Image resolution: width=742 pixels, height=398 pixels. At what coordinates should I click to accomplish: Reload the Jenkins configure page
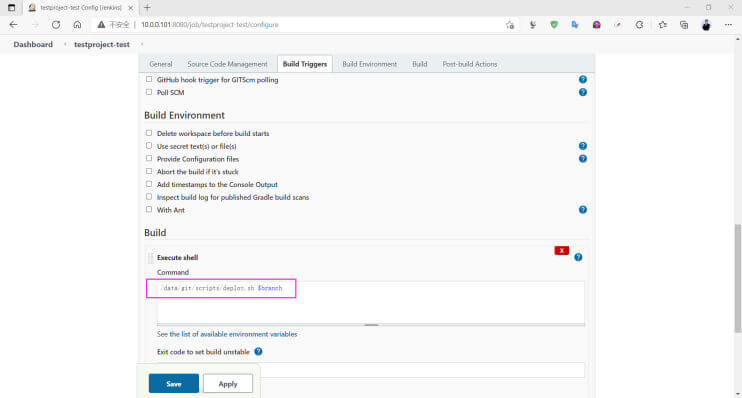56,25
